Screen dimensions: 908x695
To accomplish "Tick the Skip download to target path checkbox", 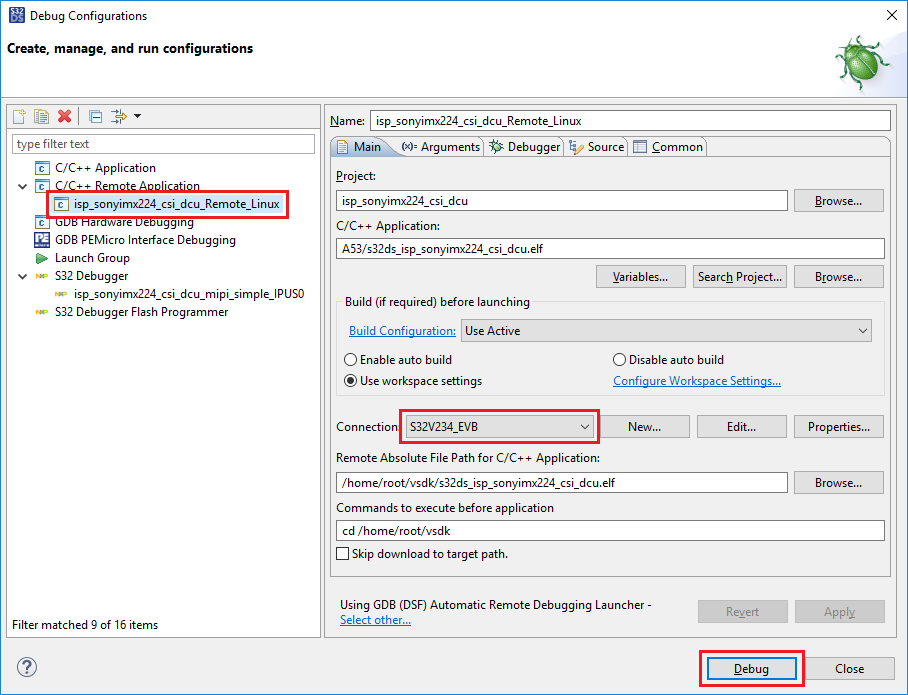I will (x=343, y=554).
